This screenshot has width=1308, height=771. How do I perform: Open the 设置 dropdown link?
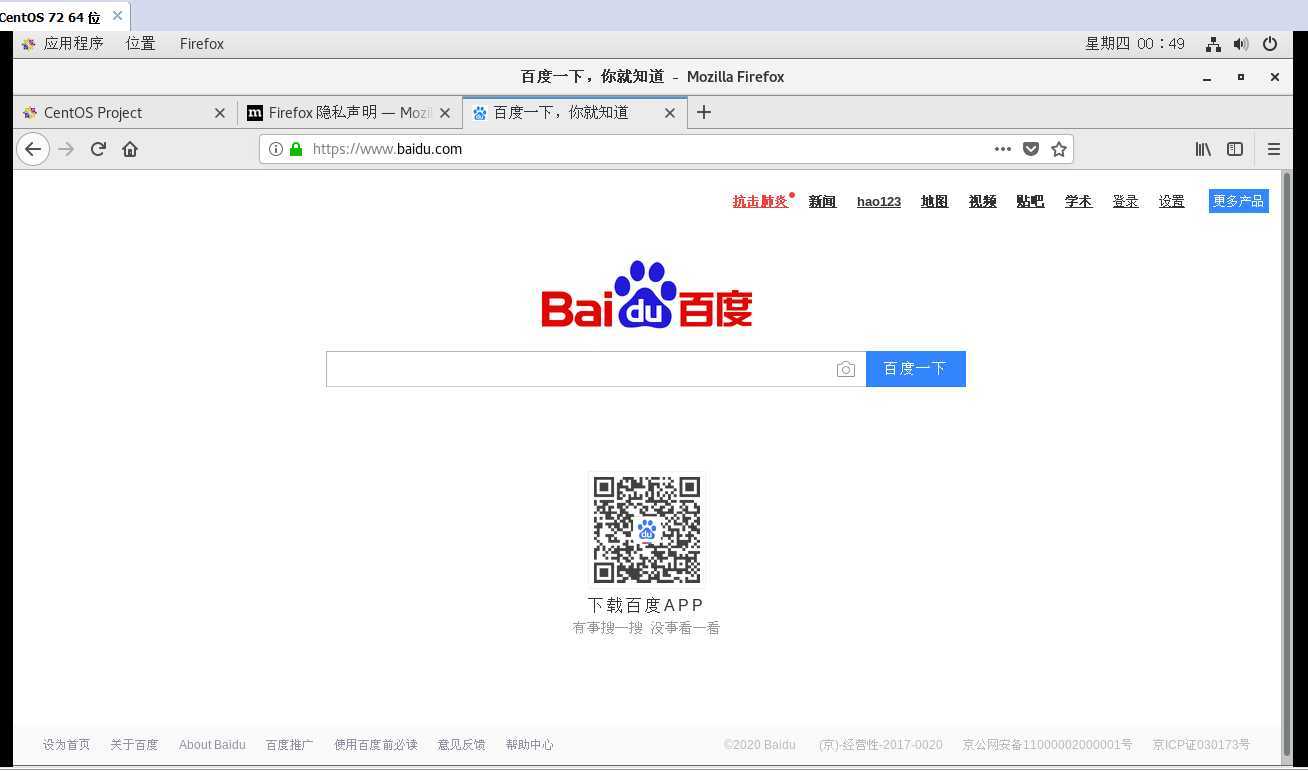(1171, 201)
